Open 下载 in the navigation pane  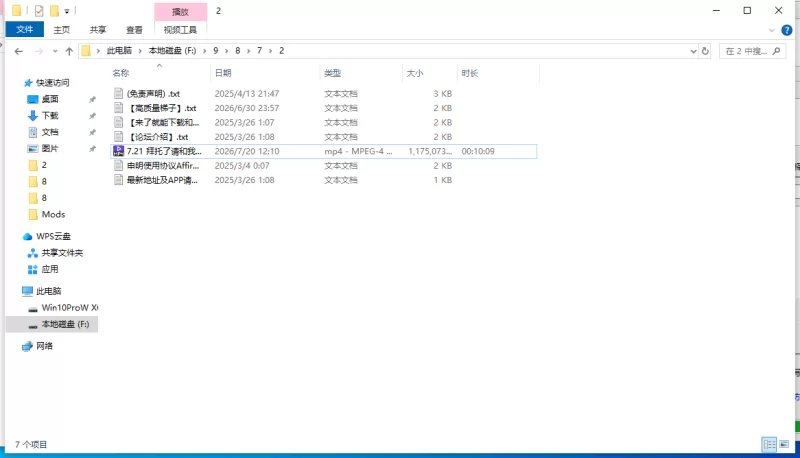(x=50, y=115)
